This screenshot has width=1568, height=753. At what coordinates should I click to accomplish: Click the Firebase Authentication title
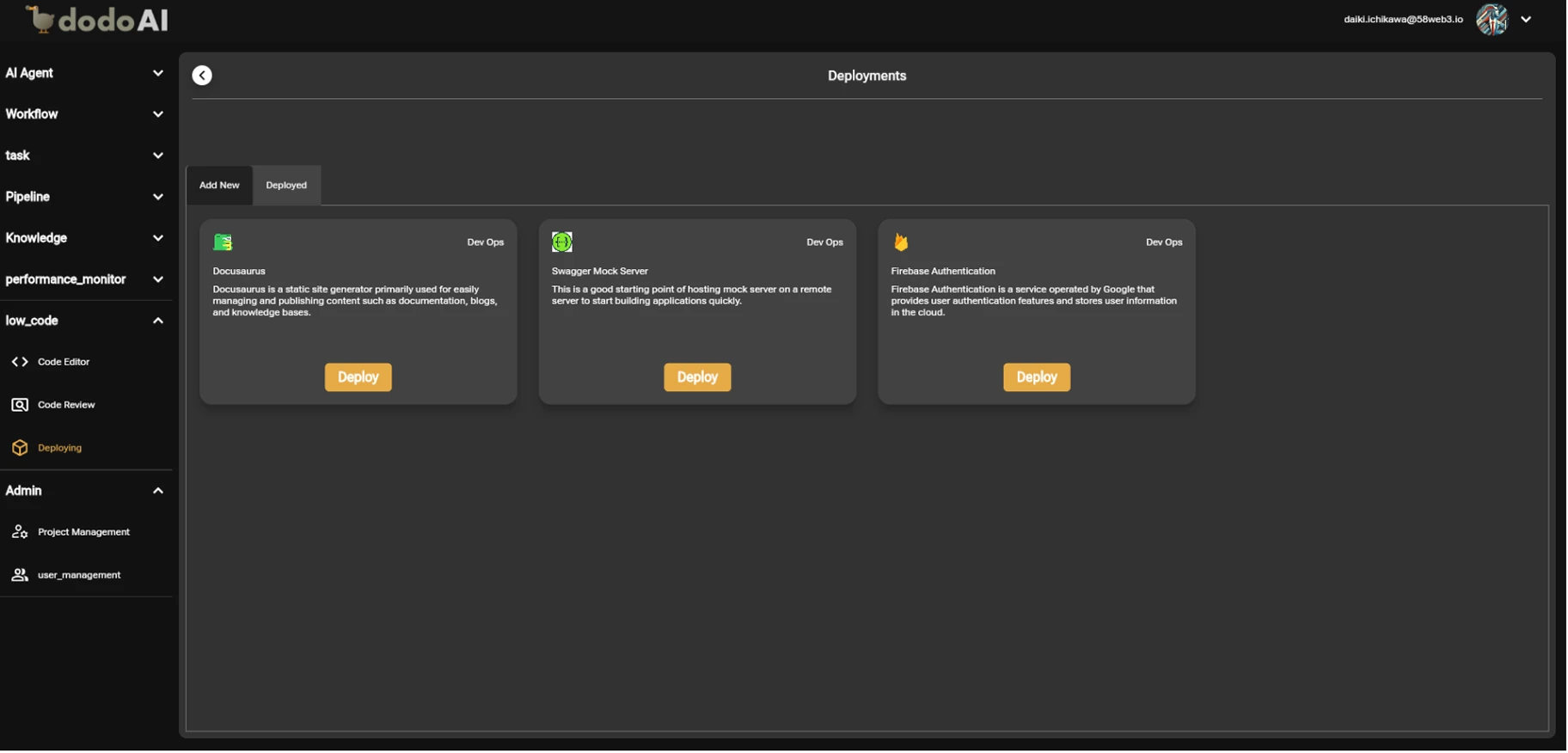[x=943, y=271]
